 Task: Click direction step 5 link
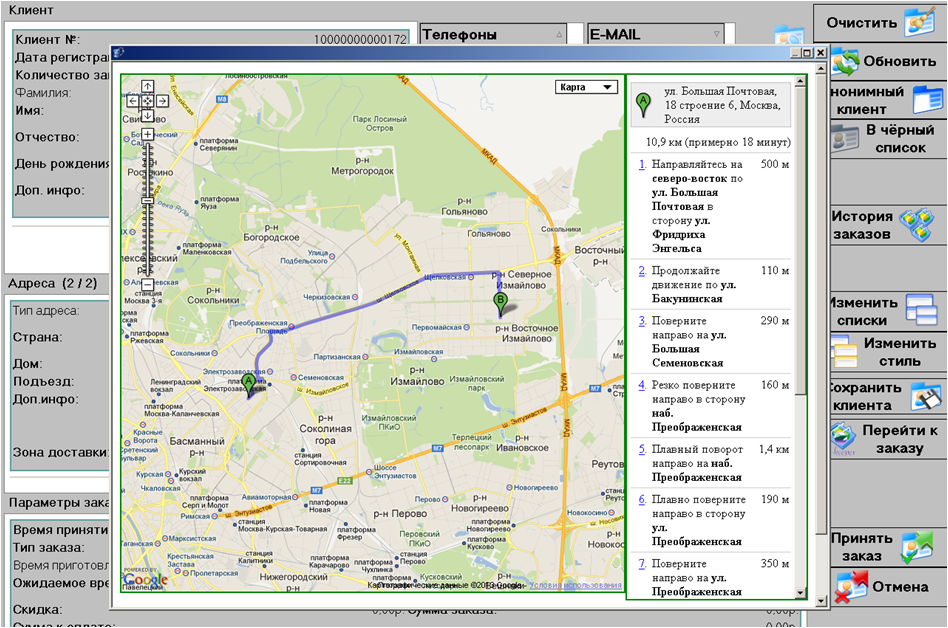642,449
